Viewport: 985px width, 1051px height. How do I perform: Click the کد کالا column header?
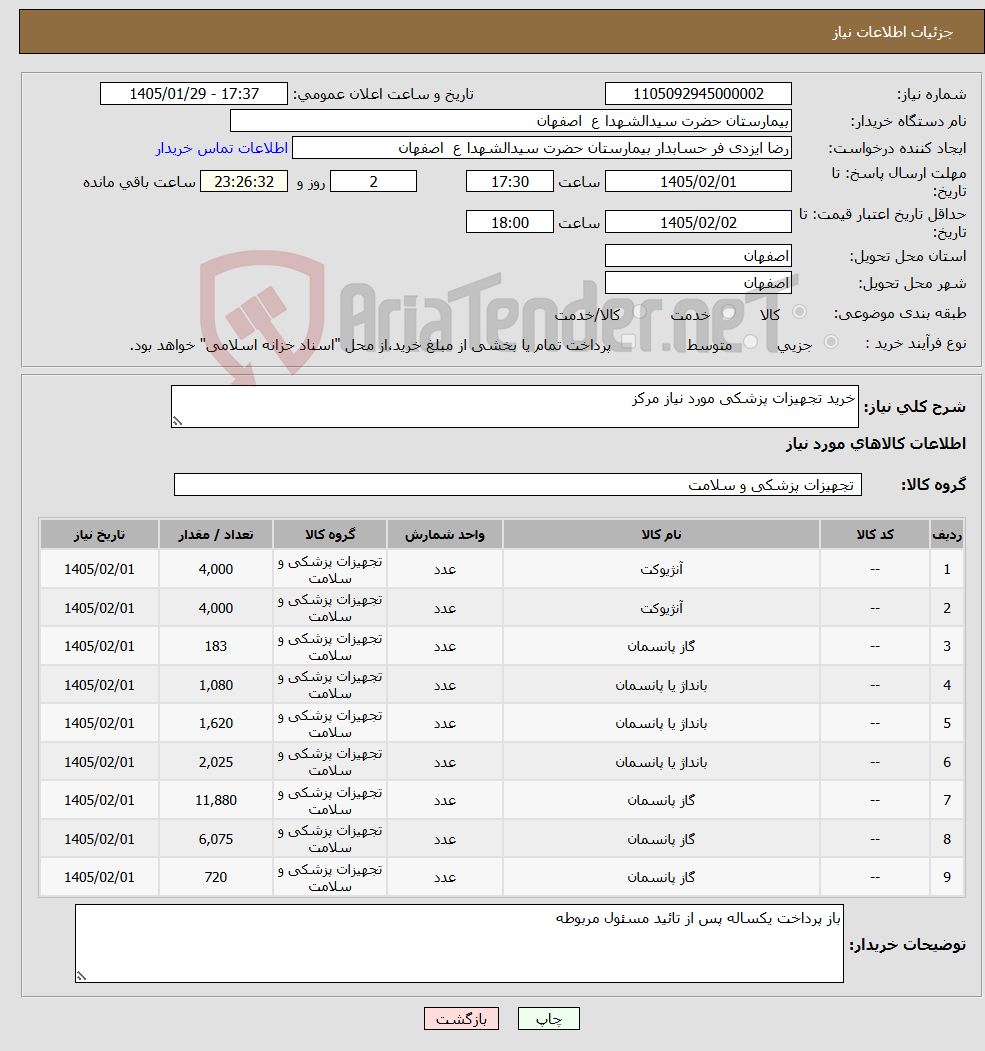(874, 534)
